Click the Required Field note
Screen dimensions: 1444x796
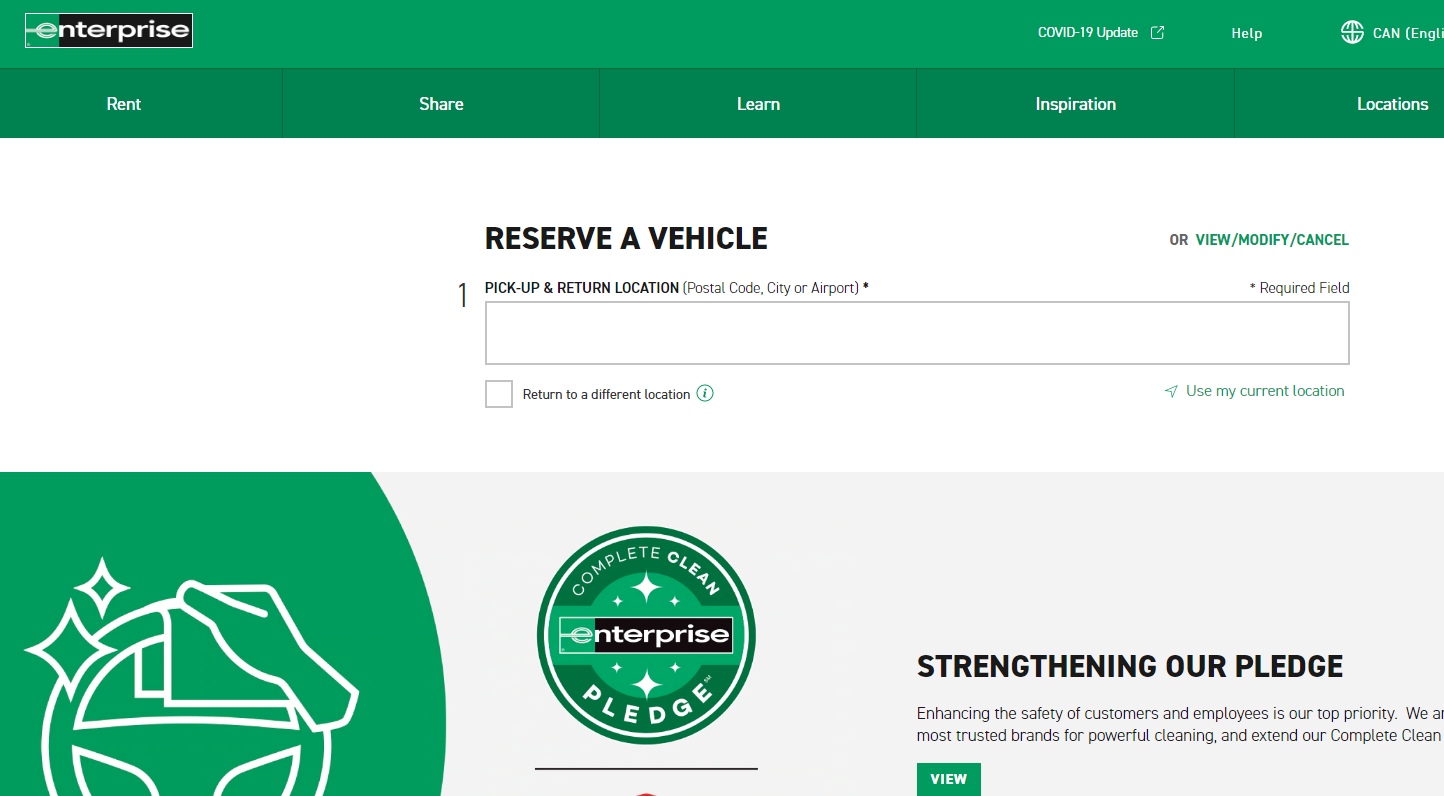click(1300, 288)
